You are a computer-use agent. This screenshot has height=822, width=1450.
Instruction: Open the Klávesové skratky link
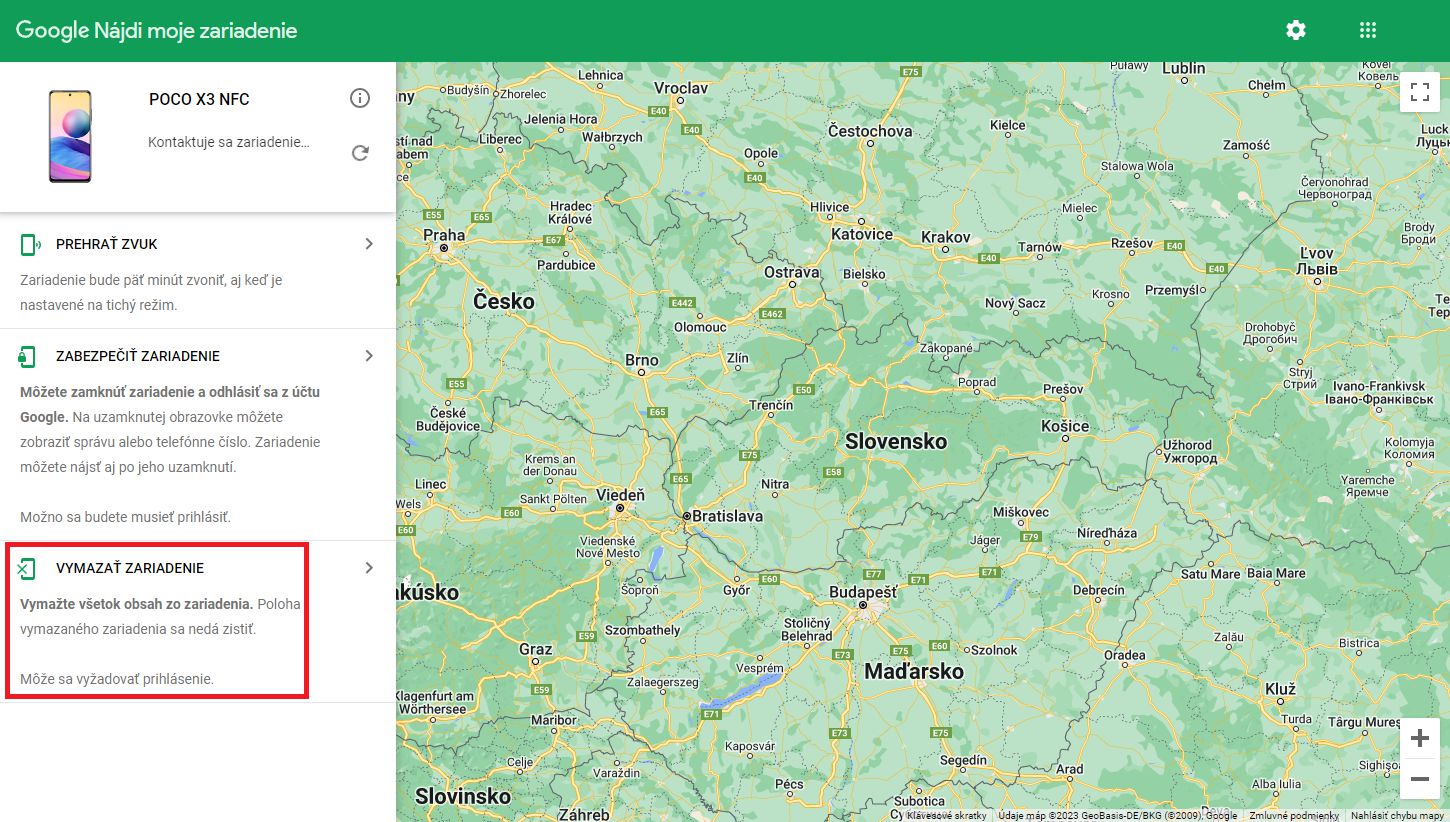(946, 815)
